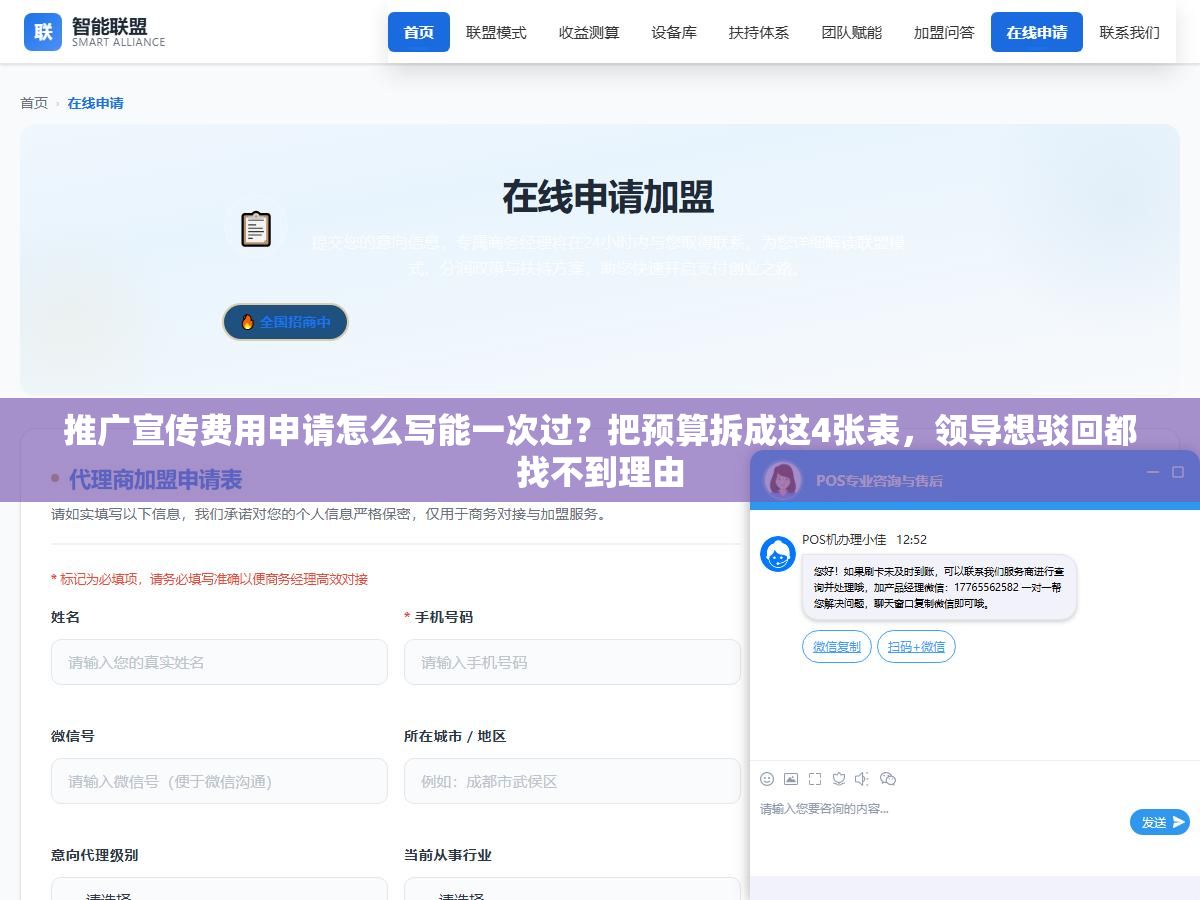
Task: Click the POS专业咨询与售后 chat title
Action: tap(879, 480)
